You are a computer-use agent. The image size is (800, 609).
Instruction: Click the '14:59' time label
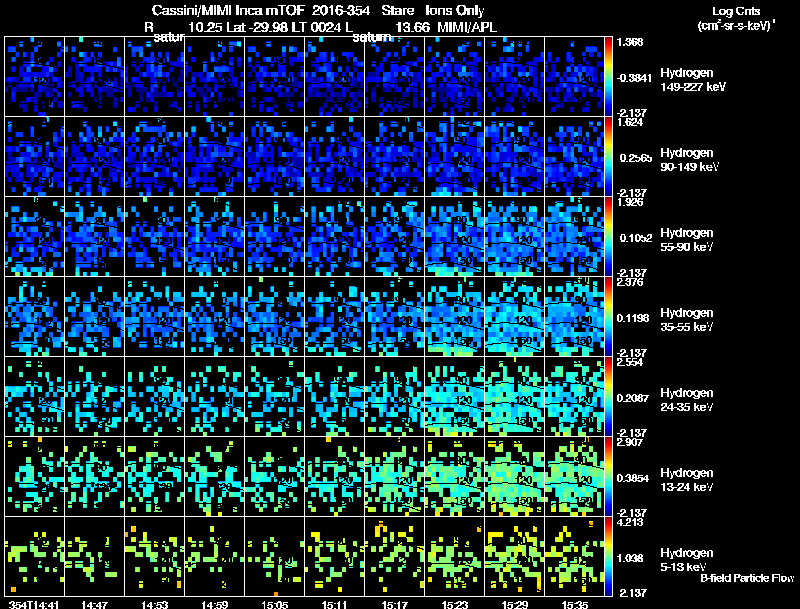214,605
